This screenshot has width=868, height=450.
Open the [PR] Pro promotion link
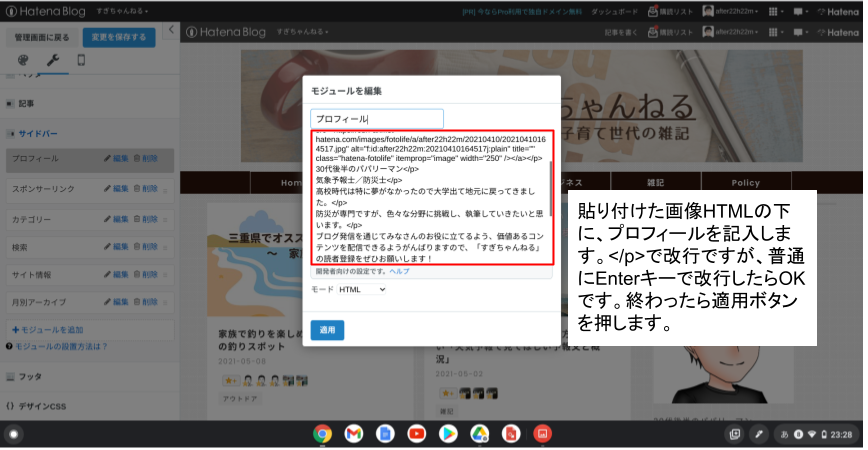click(522, 12)
